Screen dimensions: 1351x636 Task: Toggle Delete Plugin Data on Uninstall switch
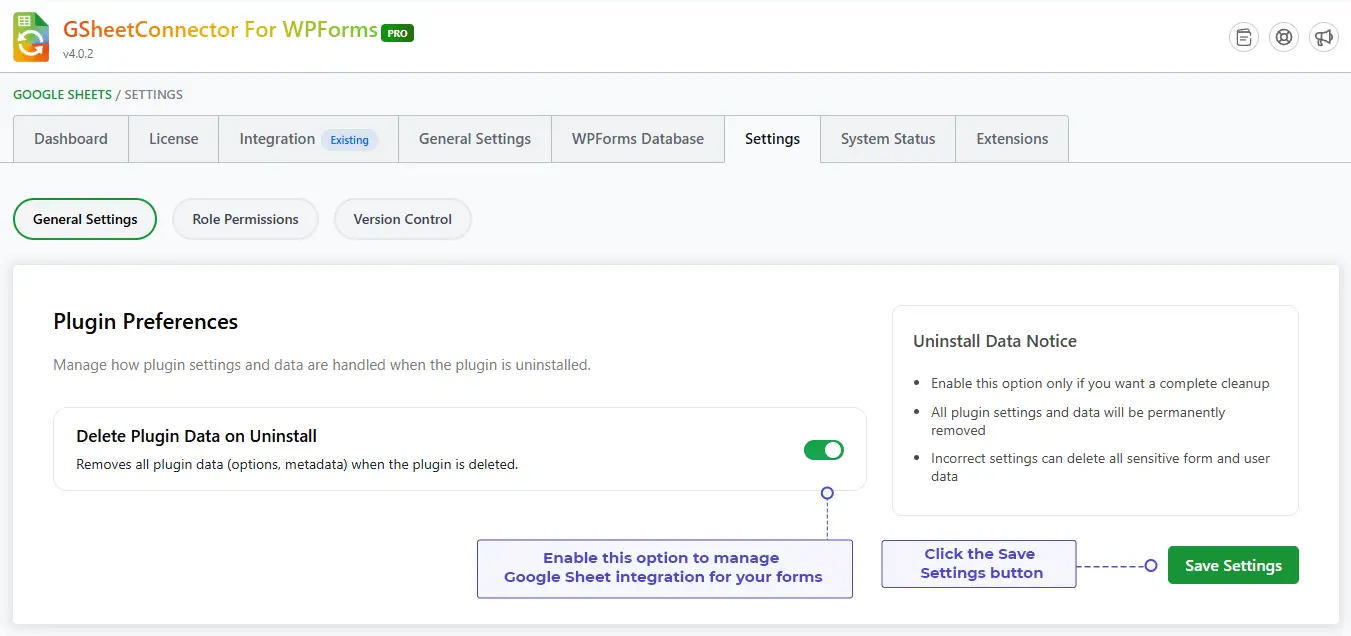[824, 450]
